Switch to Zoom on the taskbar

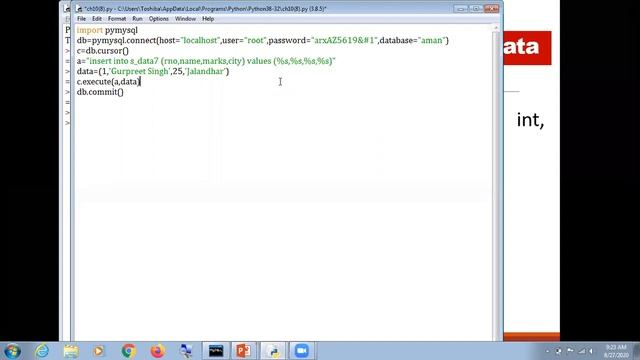tap(302, 351)
